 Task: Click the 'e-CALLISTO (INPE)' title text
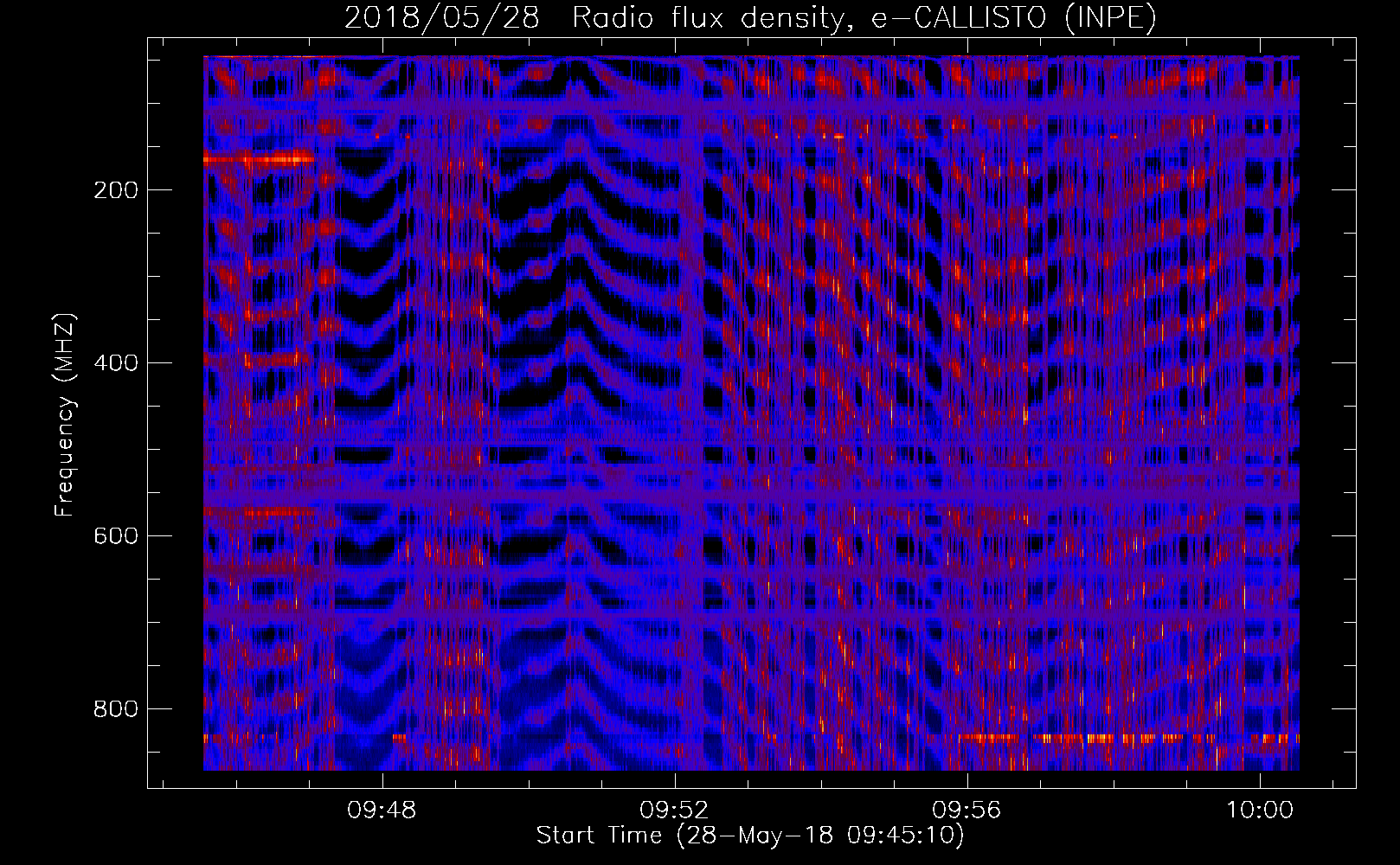tap(1014, 18)
